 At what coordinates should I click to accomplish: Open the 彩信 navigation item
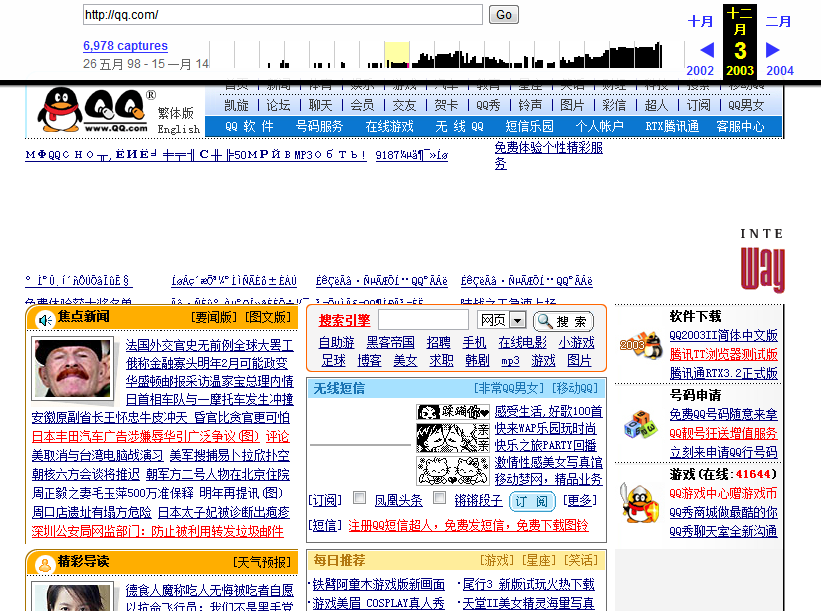(614, 105)
